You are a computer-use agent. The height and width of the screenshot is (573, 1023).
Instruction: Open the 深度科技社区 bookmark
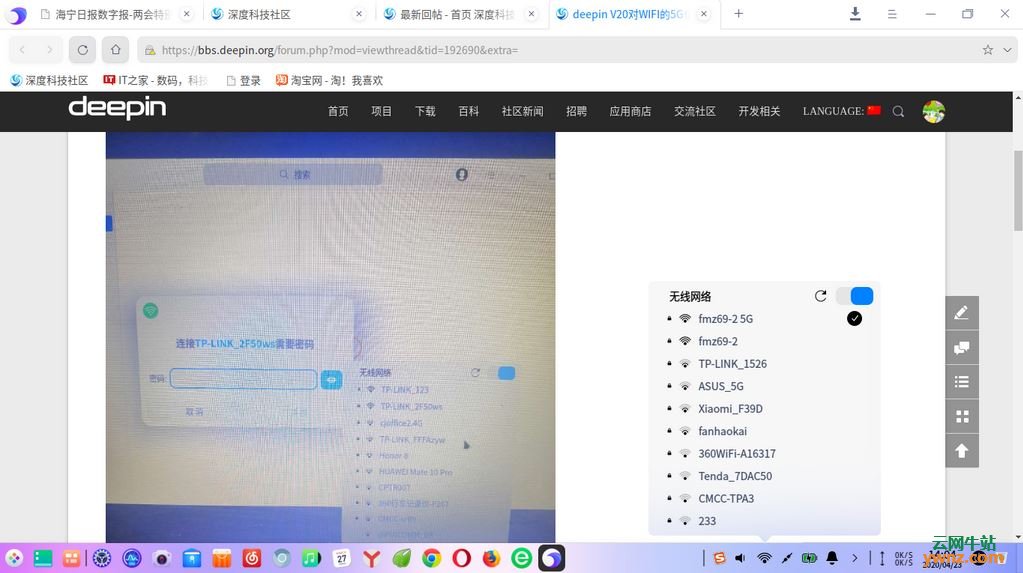[x=49, y=80]
